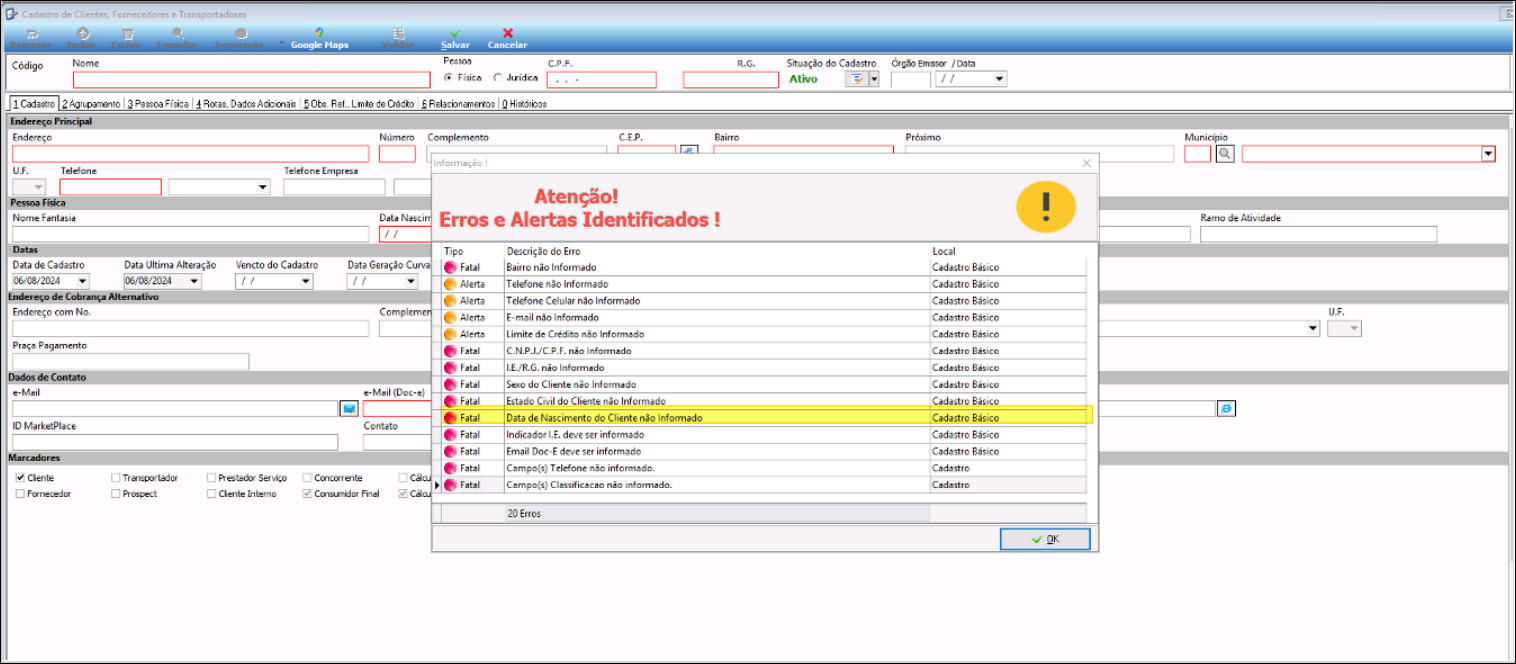Uncheck the Cliente marker checkbox
Viewport: 1516px width, 664px height.
(20, 478)
